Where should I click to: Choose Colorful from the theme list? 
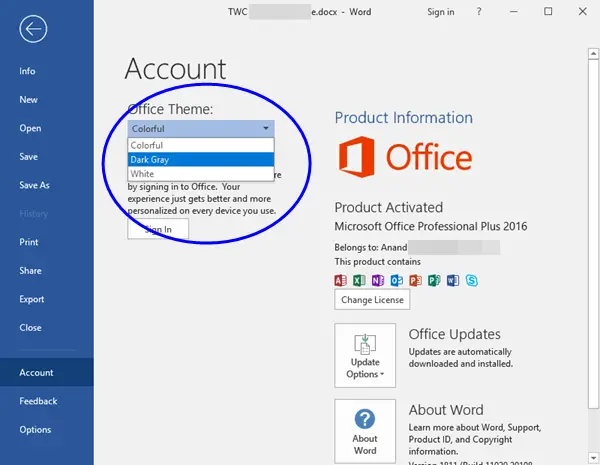point(201,145)
